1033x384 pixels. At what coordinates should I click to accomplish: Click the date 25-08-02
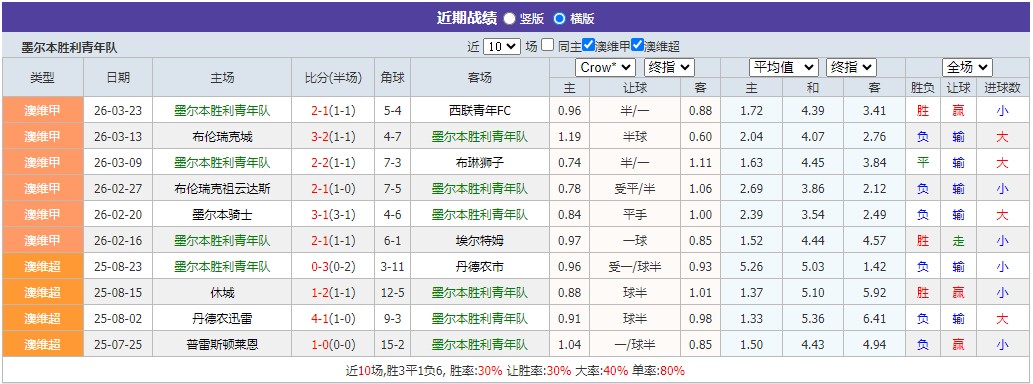point(118,319)
